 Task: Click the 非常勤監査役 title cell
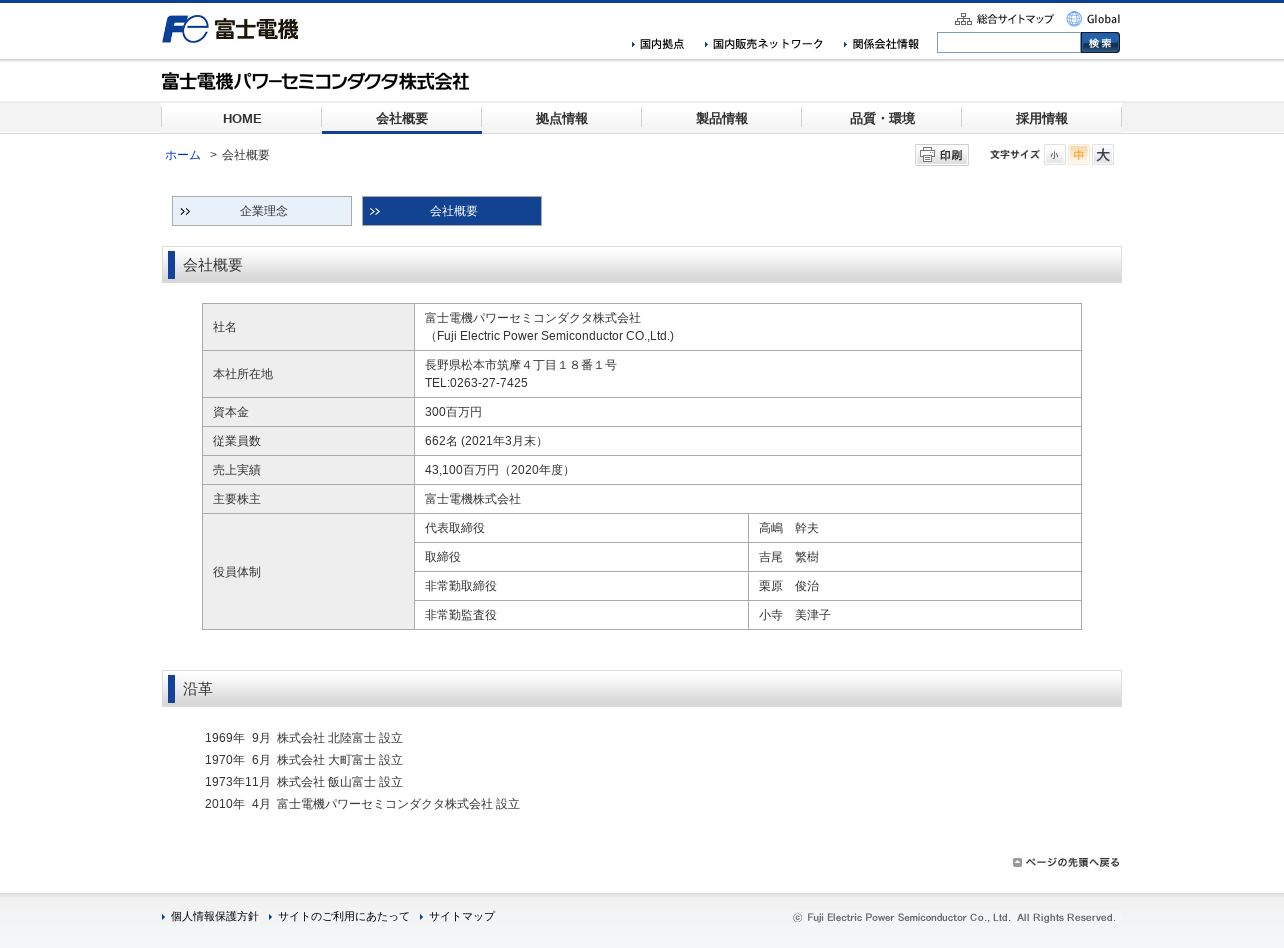click(581, 615)
